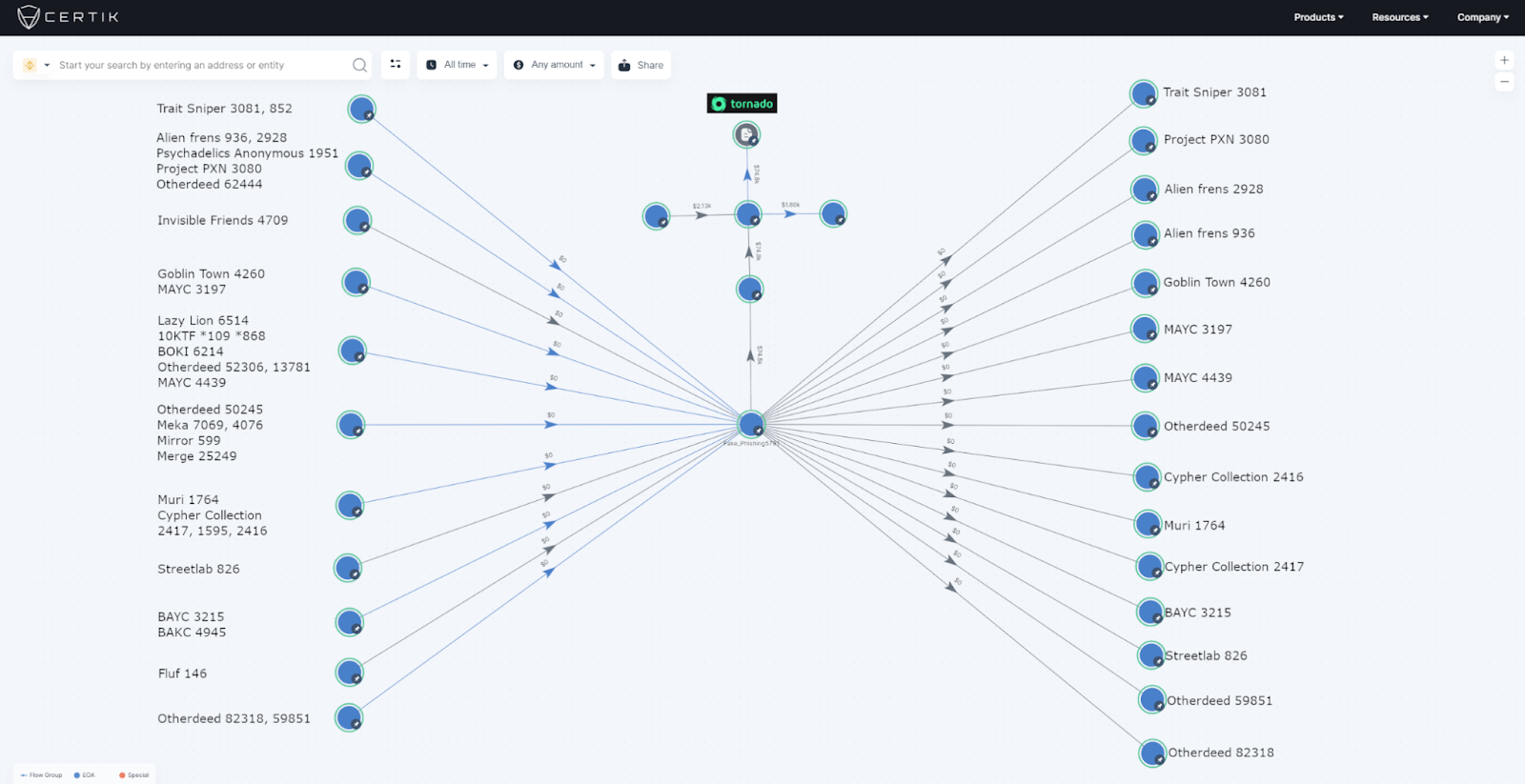
Task: Select the Alien frens 2928 node
Action: pyautogui.click(x=1145, y=190)
